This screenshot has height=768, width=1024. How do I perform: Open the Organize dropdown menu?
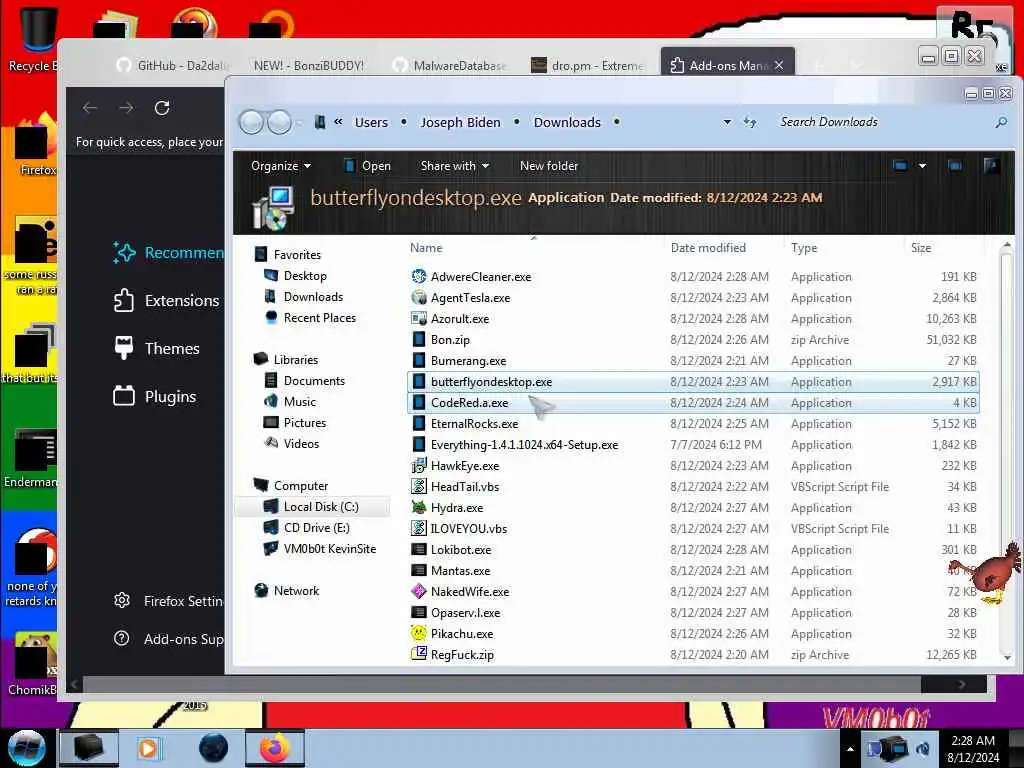[x=281, y=166]
